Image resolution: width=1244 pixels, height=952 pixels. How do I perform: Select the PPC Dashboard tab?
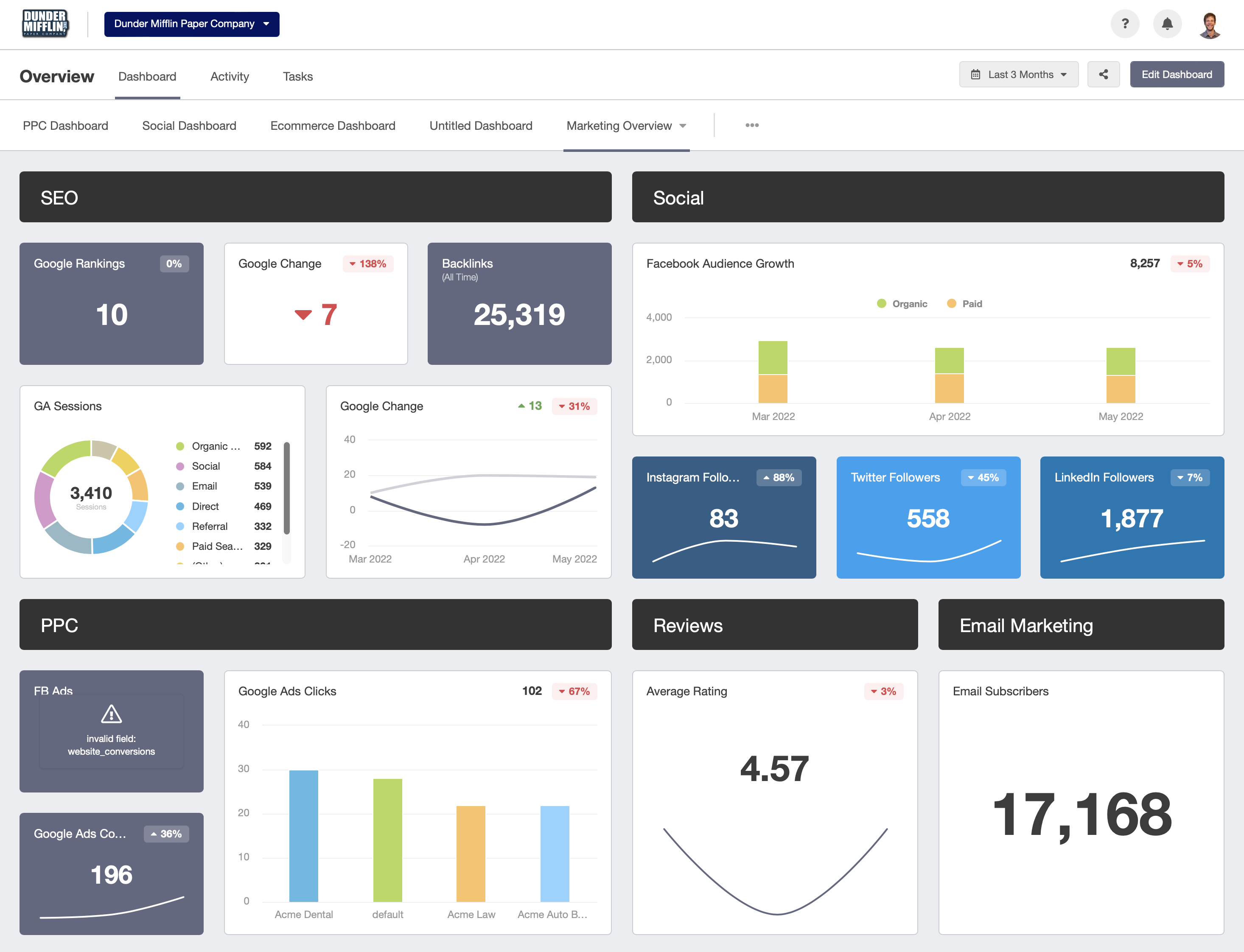(x=65, y=126)
